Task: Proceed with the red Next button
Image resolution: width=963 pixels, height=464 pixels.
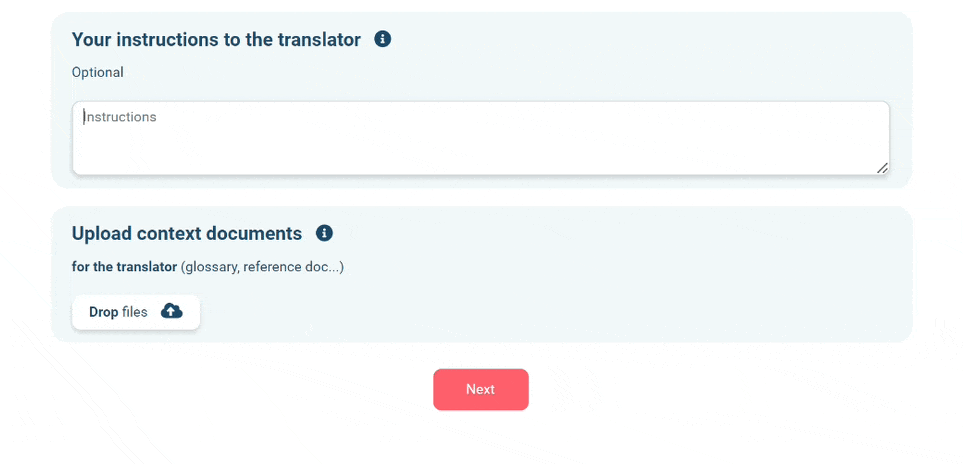Action: 480,390
